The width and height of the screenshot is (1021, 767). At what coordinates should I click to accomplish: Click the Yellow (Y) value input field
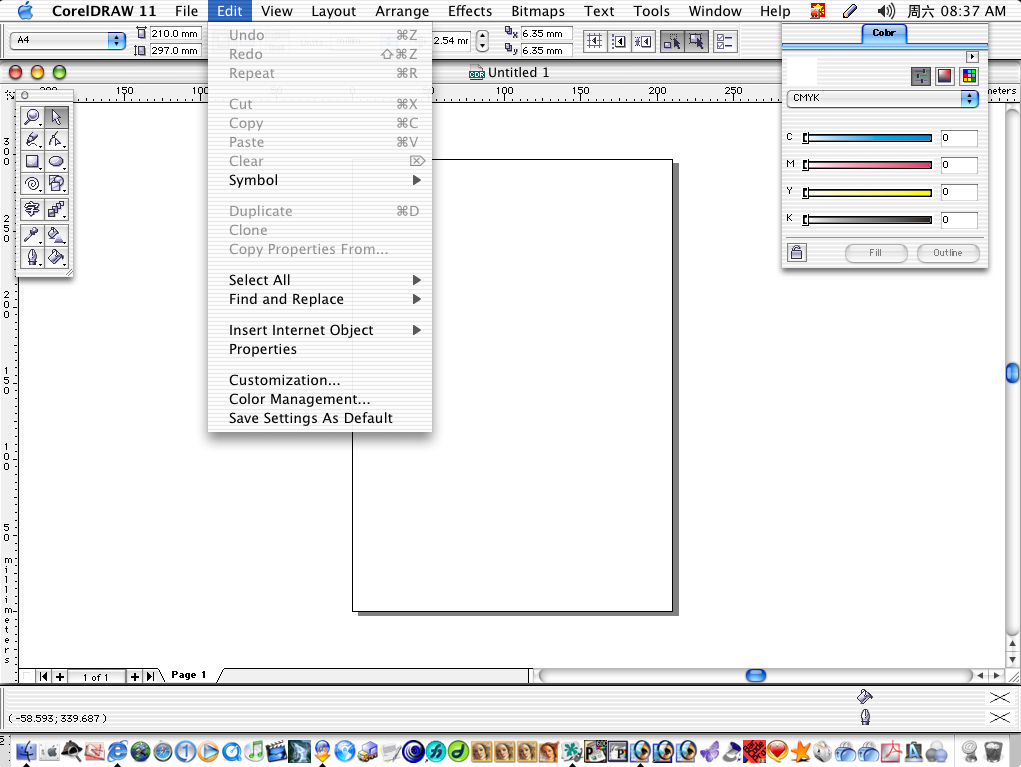(959, 192)
